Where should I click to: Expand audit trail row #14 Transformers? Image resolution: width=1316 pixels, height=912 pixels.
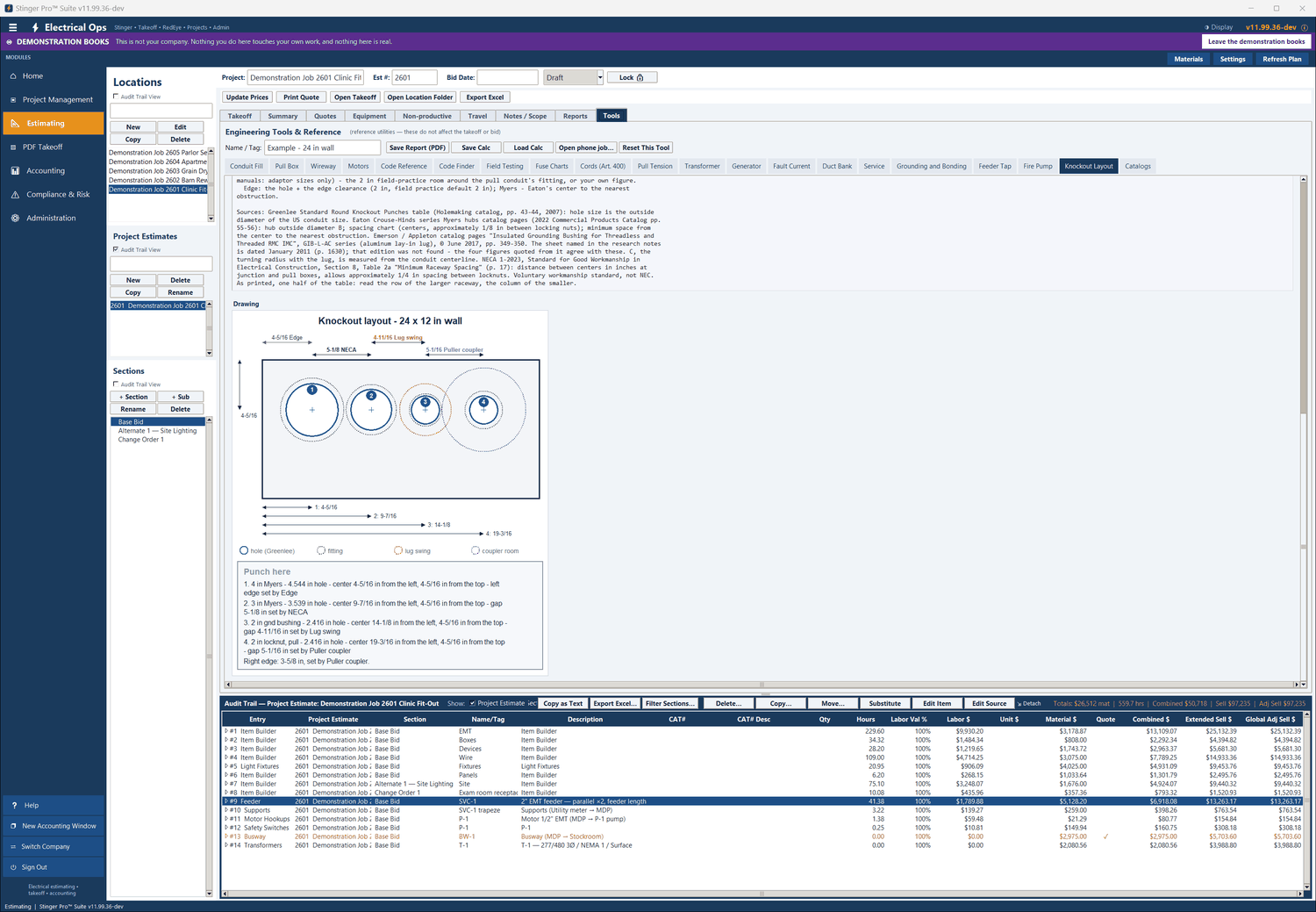[x=226, y=845]
